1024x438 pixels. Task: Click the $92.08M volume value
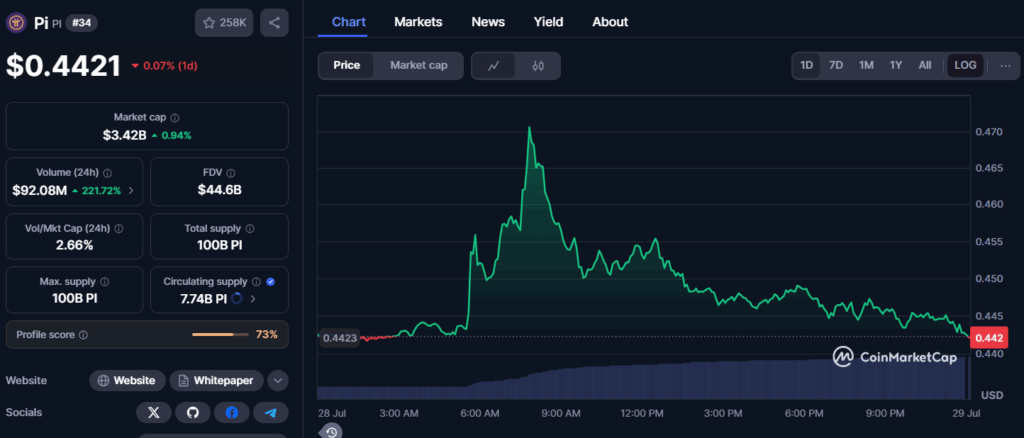(40, 191)
